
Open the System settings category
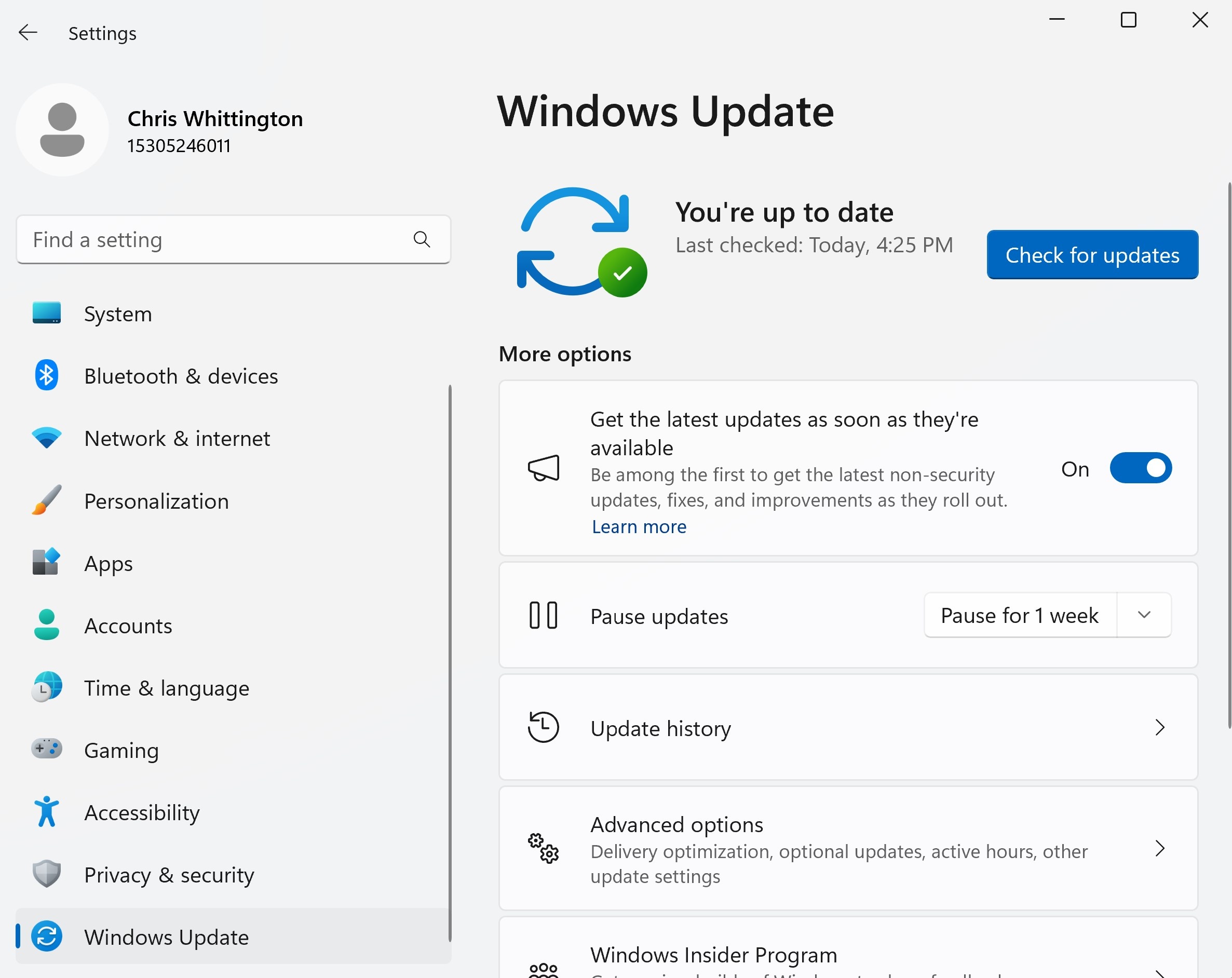[x=233, y=314]
